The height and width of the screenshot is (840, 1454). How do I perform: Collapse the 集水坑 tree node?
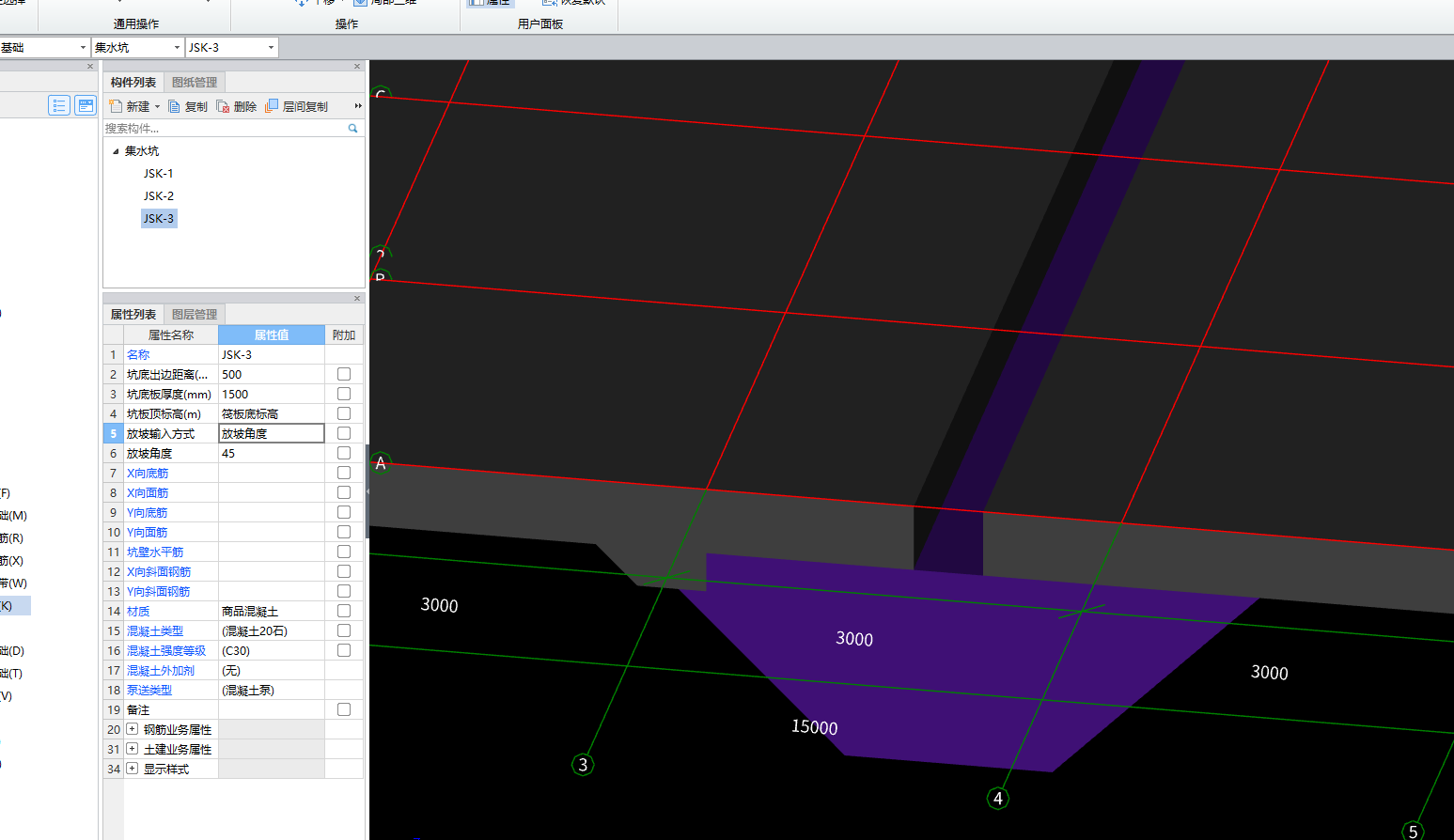[x=116, y=151]
